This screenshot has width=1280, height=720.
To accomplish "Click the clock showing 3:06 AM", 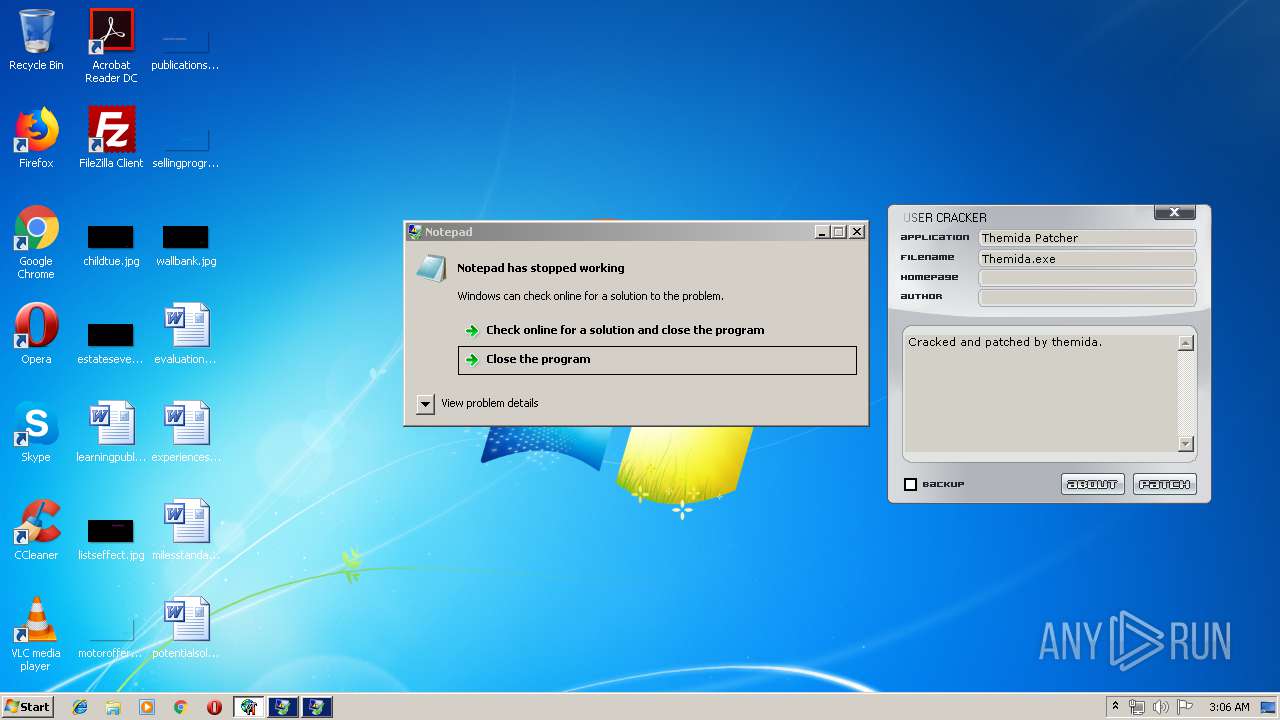I will 1229,707.
